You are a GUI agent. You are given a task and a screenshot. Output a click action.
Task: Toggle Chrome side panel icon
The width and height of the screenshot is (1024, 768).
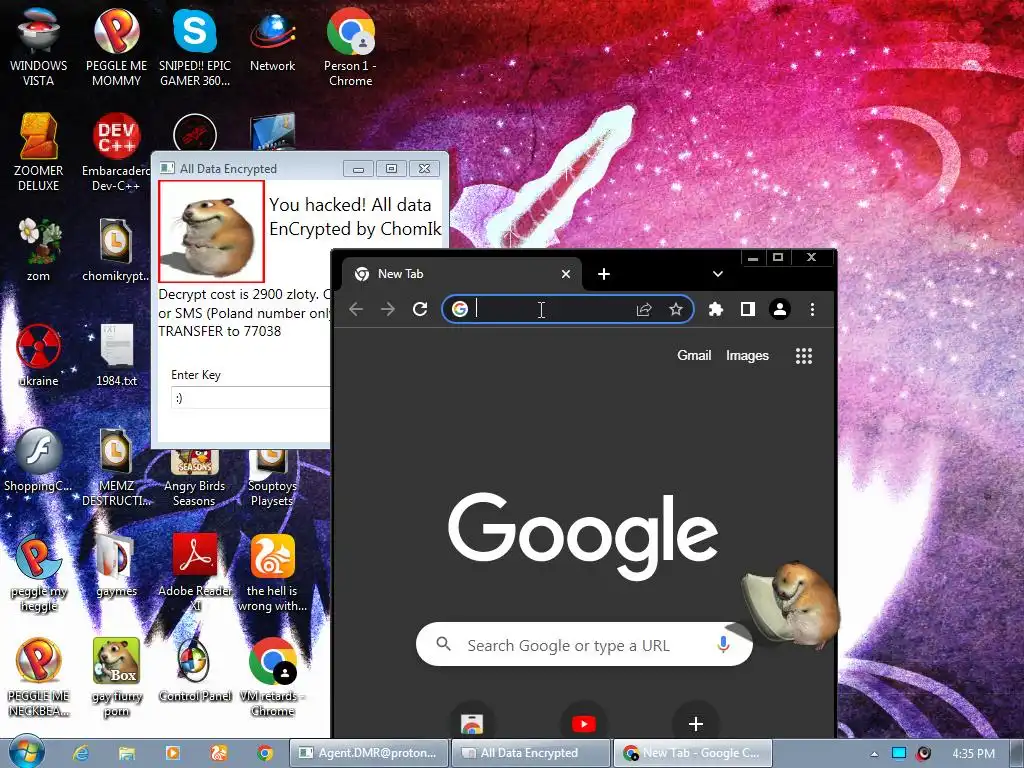point(748,309)
